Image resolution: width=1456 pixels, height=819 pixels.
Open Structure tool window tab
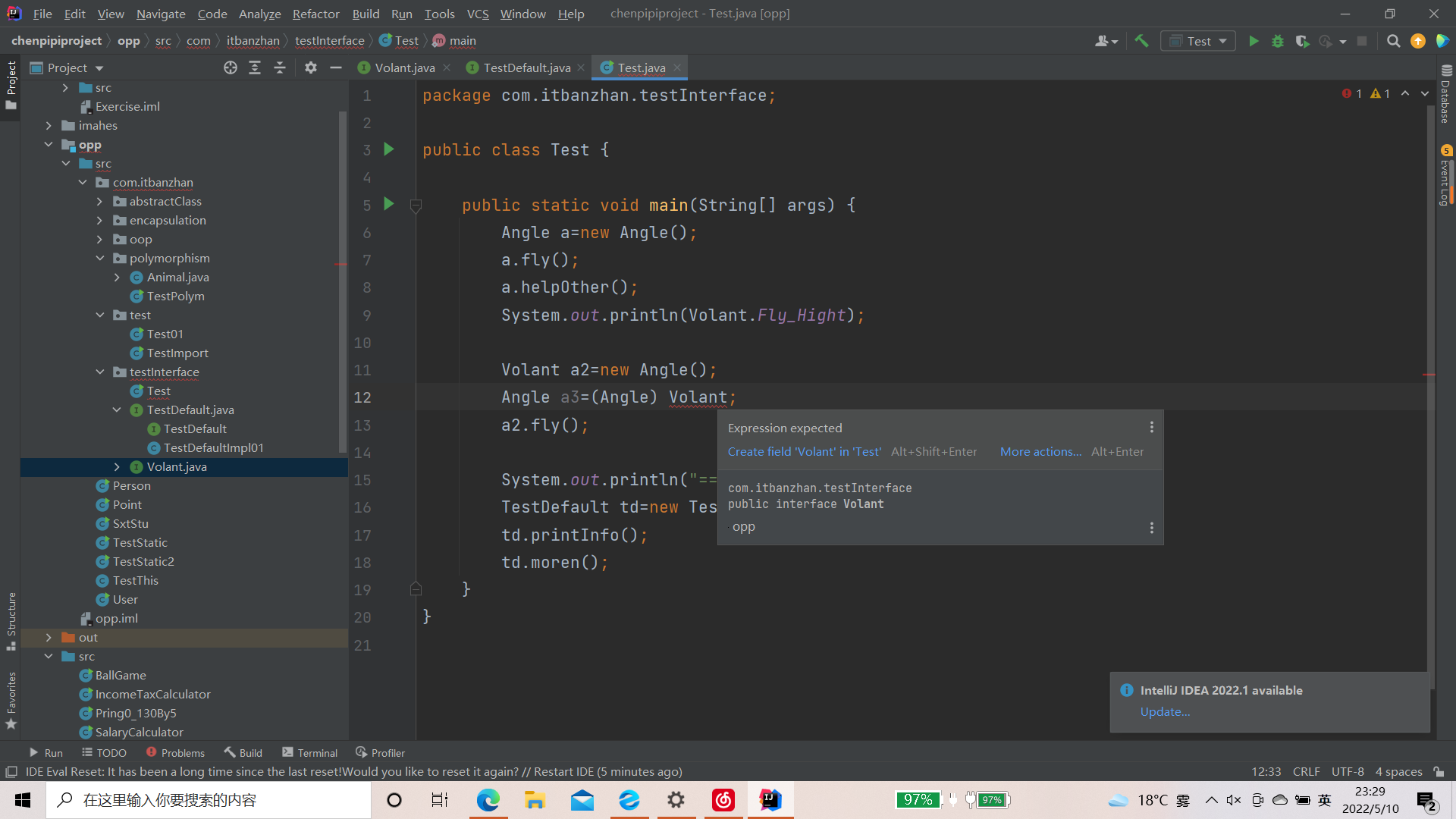pos(11,620)
